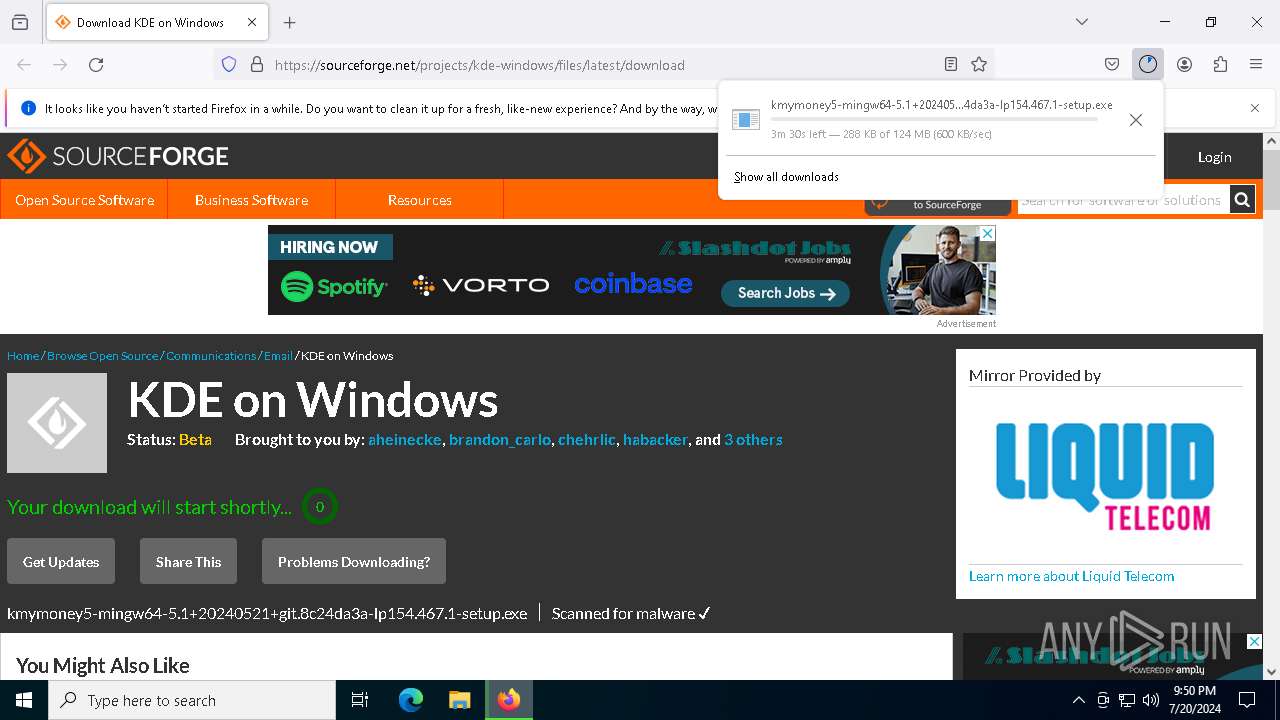1280x720 pixels.
Task: Click the Spotify logo in the ad
Action: (334, 287)
